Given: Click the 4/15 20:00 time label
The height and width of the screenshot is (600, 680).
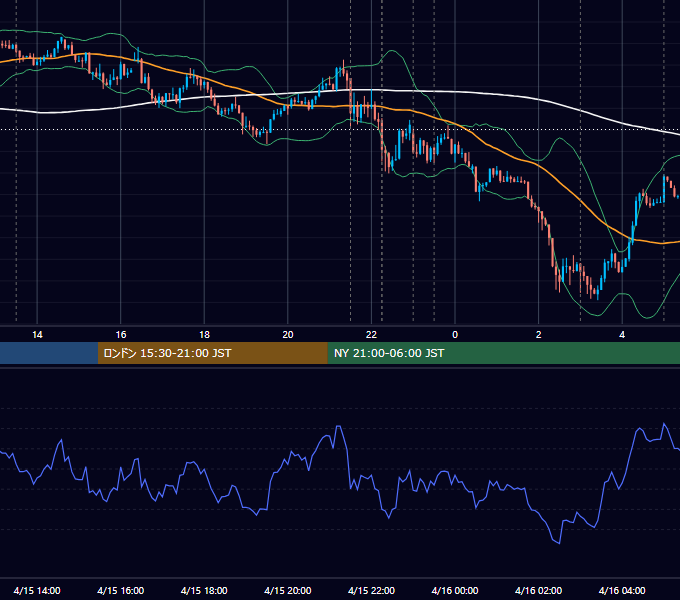Looking at the screenshot, I should 288,590.
